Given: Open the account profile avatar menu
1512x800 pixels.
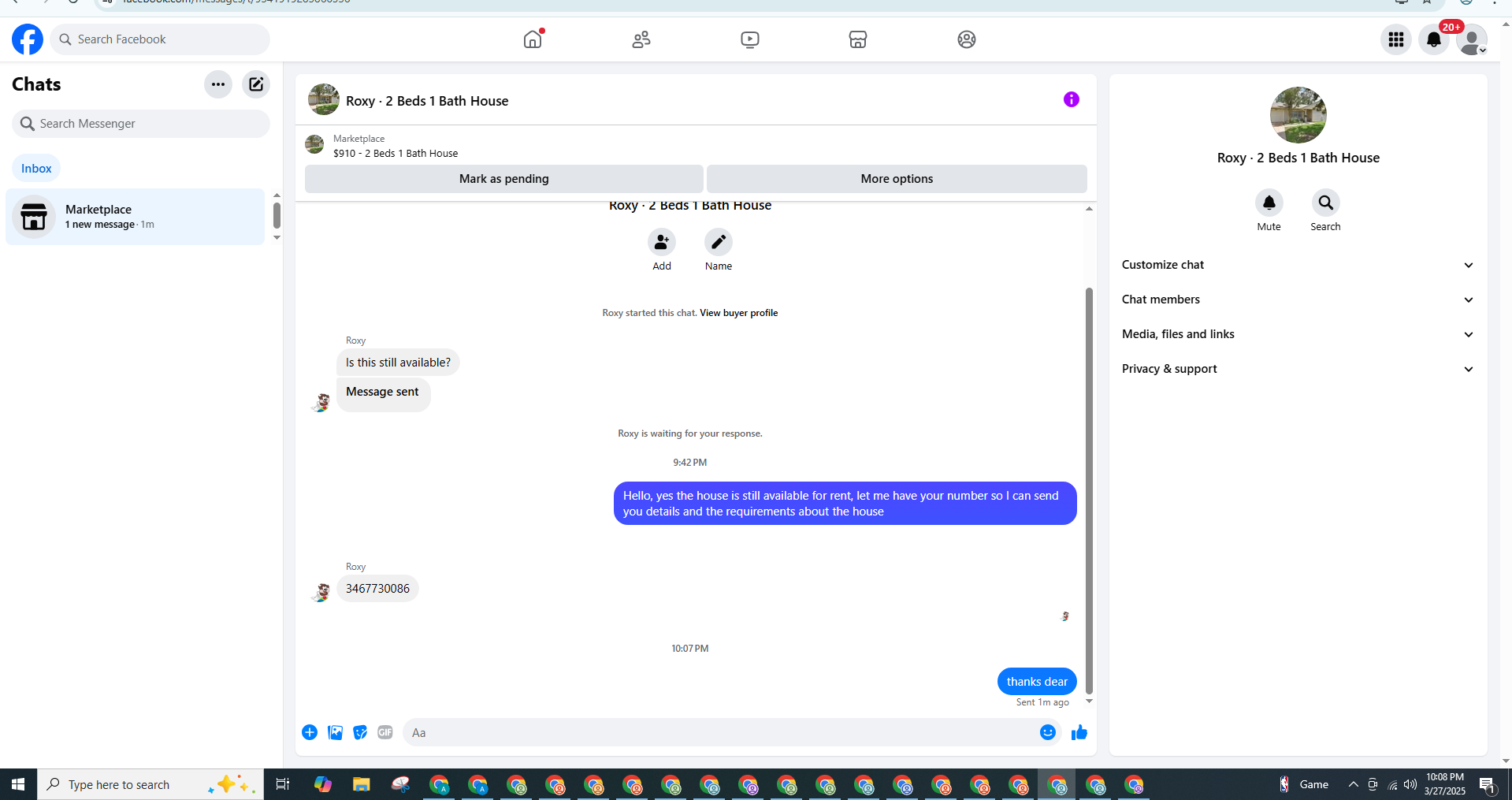Looking at the screenshot, I should point(1472,39).
